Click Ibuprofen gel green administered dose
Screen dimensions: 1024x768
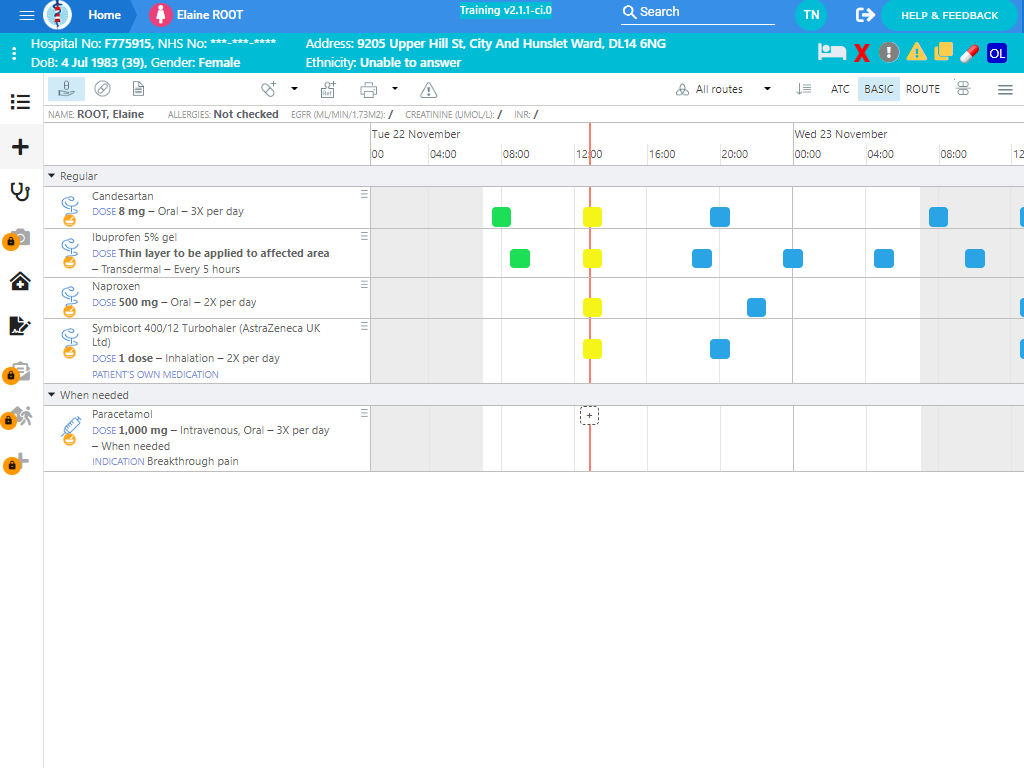coord(520,259)
